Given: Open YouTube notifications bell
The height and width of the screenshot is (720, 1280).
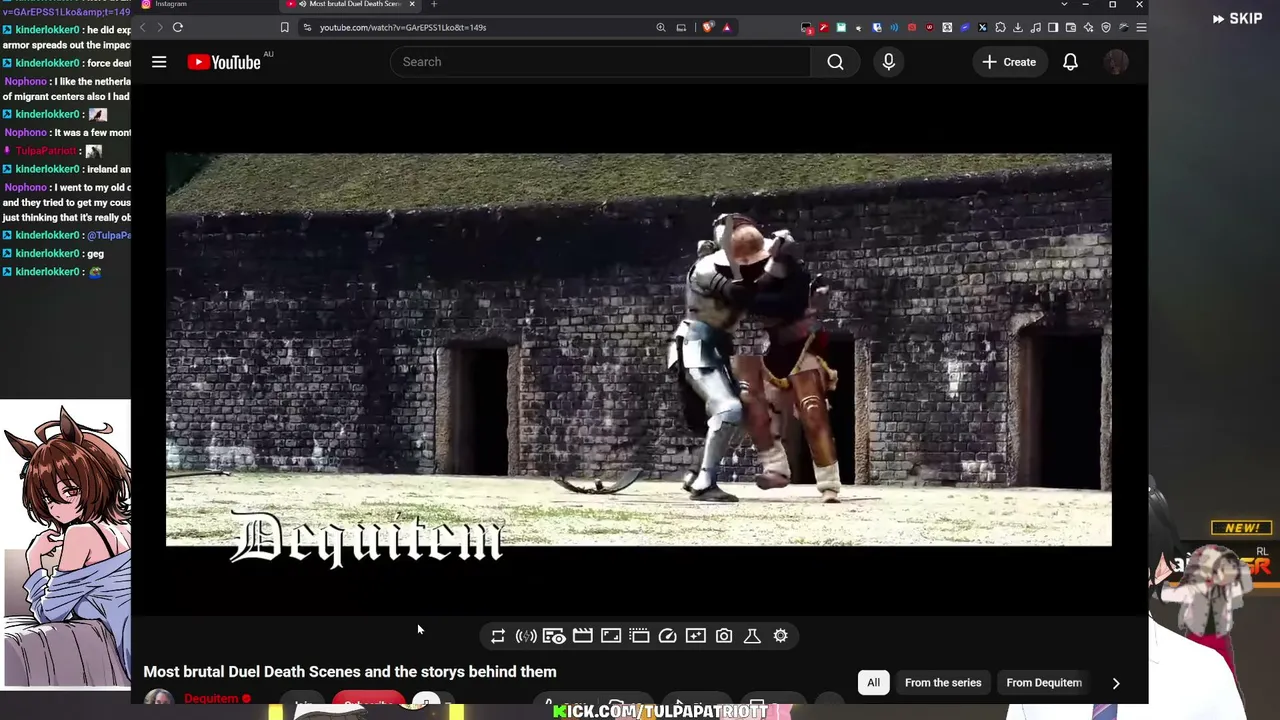Looking at the screenshot, I should pos(1070,62).
